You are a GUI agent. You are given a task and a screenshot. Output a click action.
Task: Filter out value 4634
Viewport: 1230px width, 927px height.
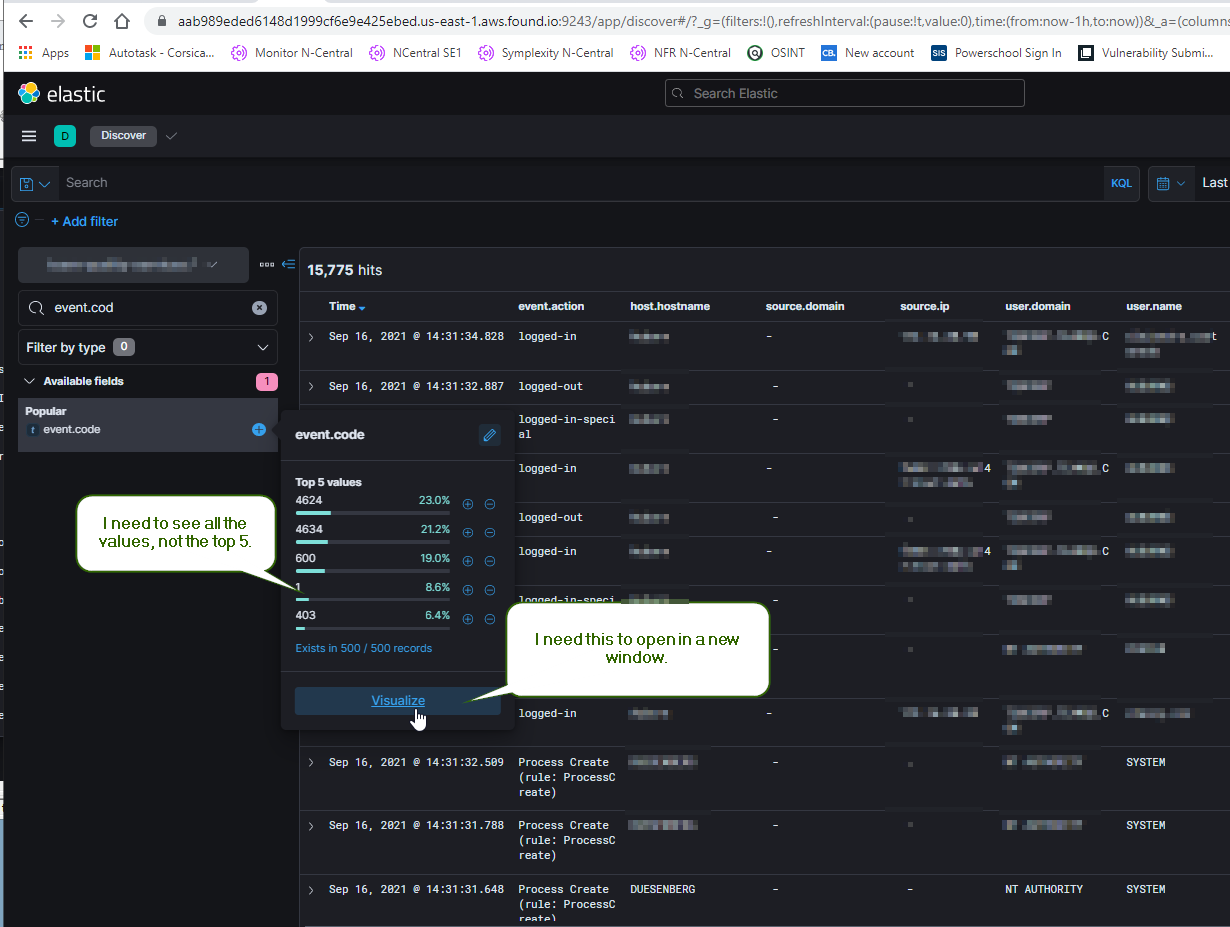coord(490,533)
